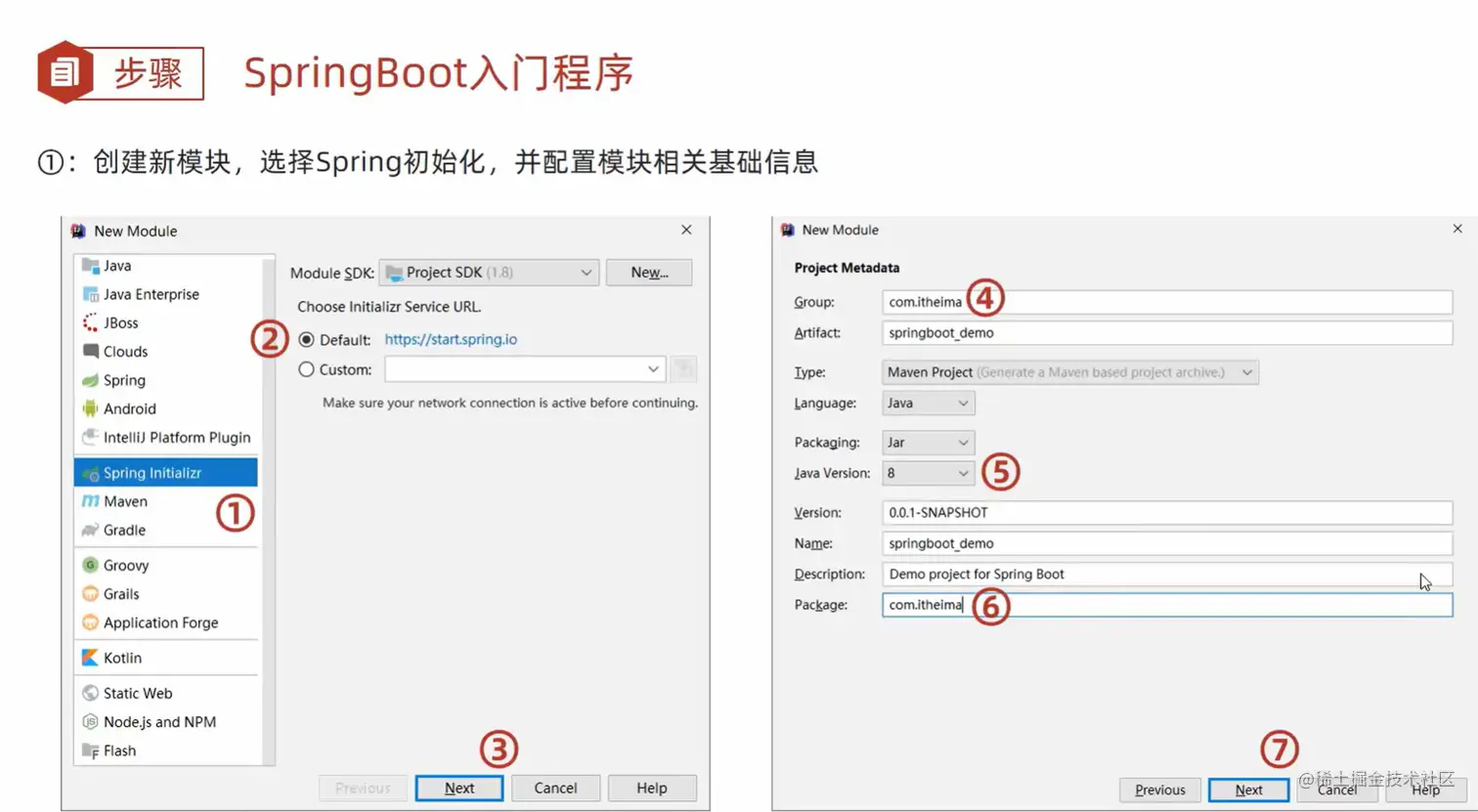Click the Artifact input field
Viewport: 1478px width, 812px height.
[1167, 332]
